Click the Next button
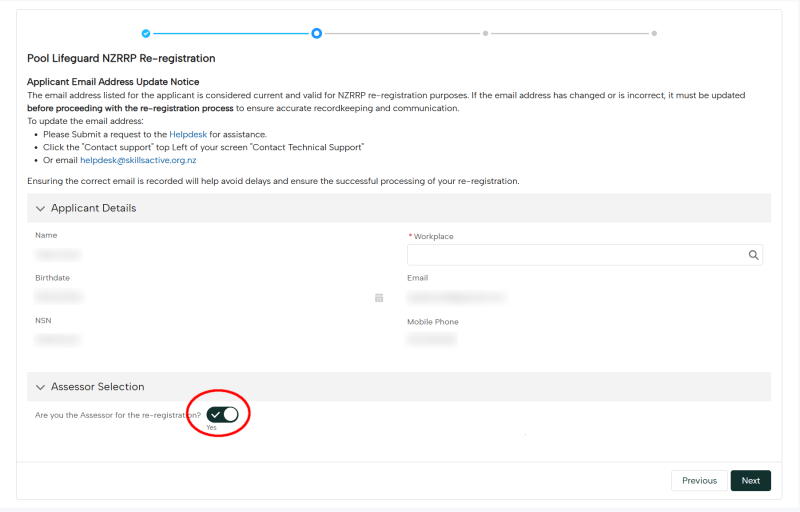Screen dimensions: 800x512 point(751,480)
